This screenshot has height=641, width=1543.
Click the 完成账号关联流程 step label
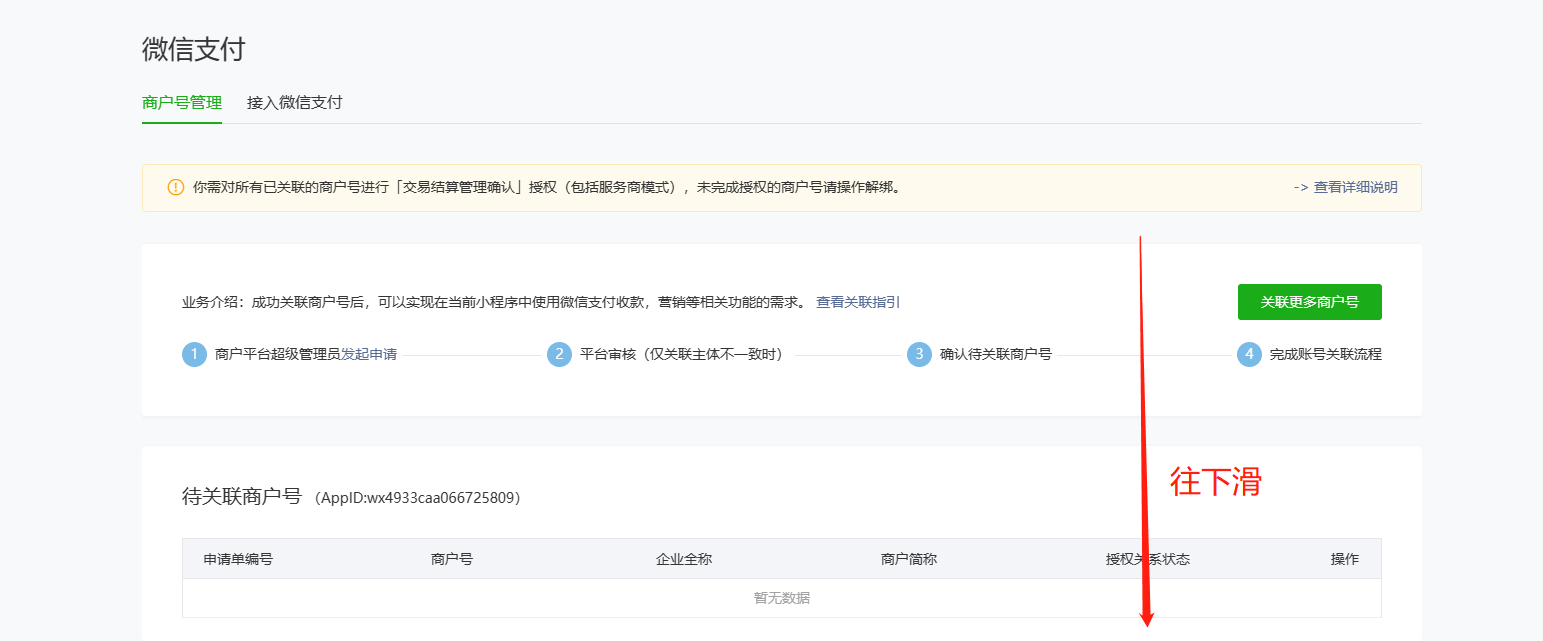1326,354
